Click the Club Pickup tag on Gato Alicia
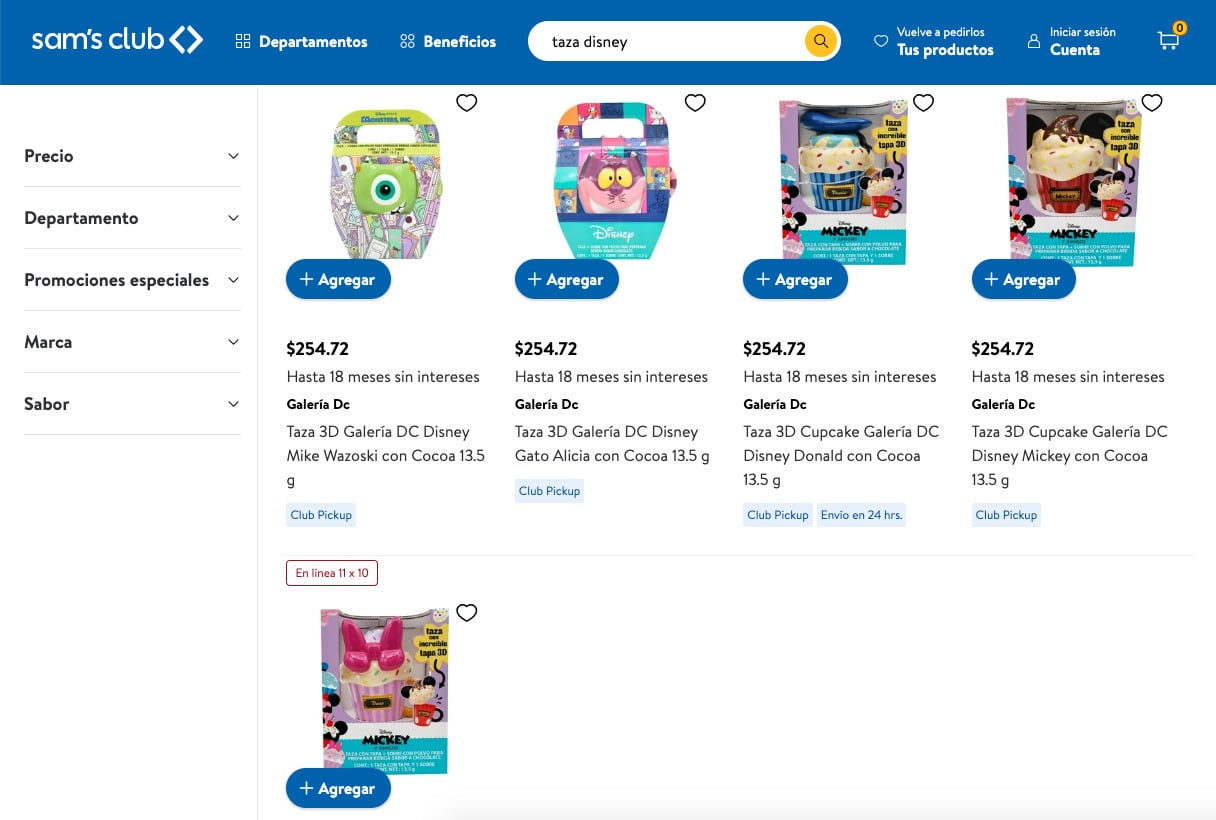 [549, 490]
